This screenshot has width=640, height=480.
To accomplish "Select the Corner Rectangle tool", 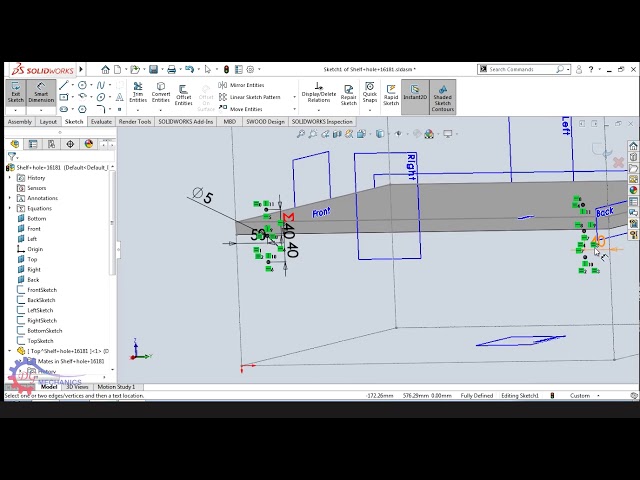I will (x=64, y=97).
